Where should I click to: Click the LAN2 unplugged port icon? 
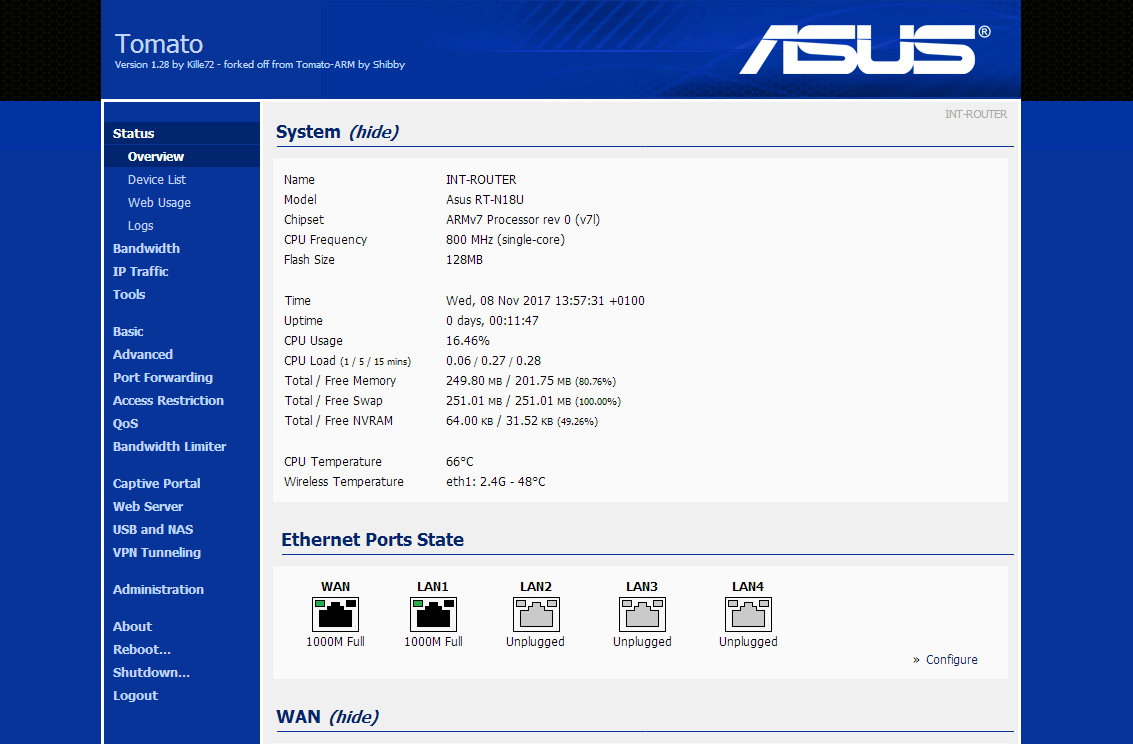536,614
